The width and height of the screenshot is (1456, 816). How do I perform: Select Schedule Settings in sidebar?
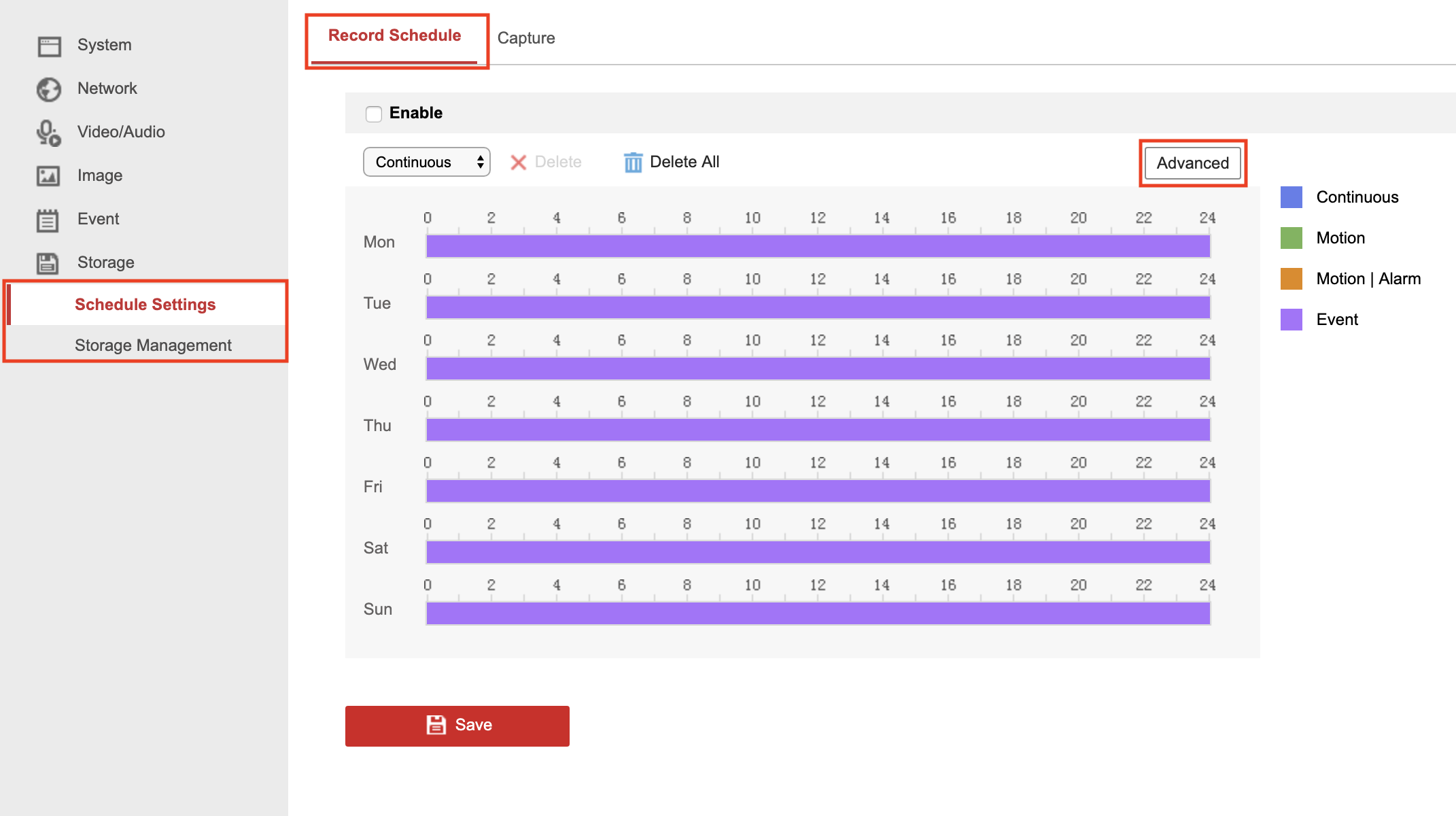(x=145, y=305)
